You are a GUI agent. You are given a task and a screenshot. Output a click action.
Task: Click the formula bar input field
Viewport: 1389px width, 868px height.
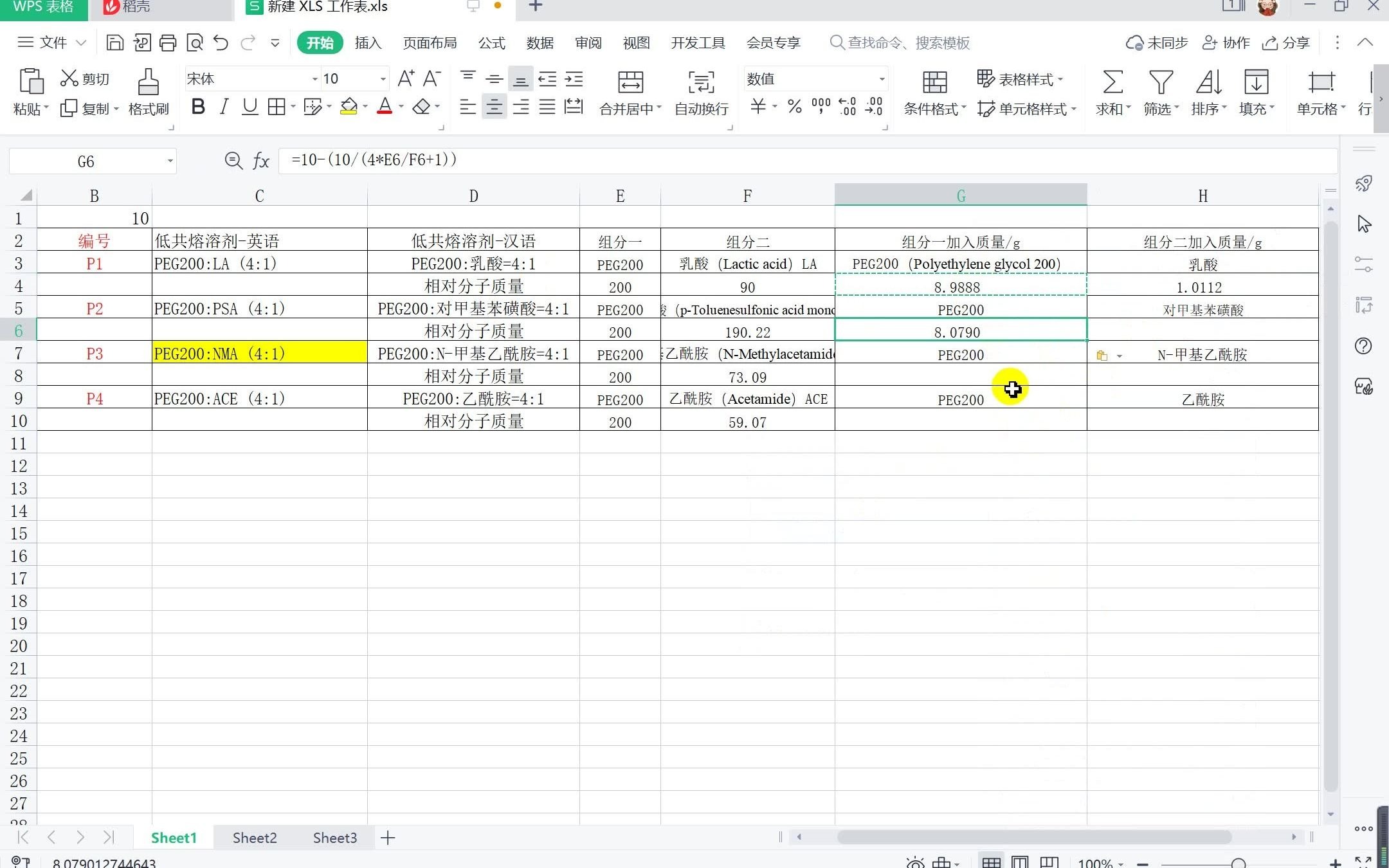click(x=772, y=161)
